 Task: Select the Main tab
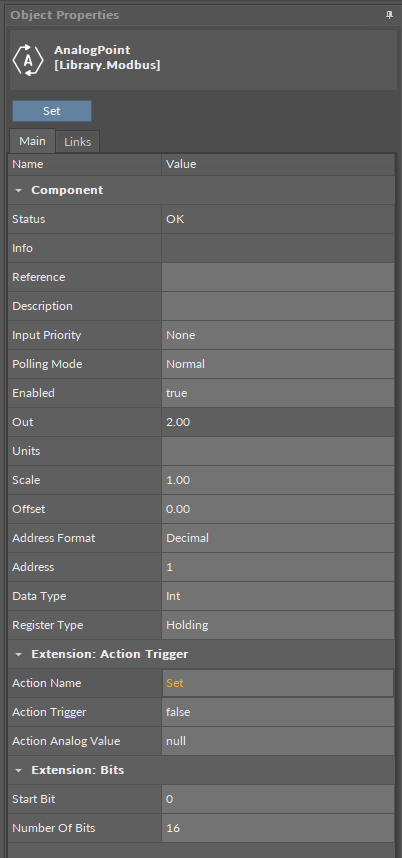(32, 141)
